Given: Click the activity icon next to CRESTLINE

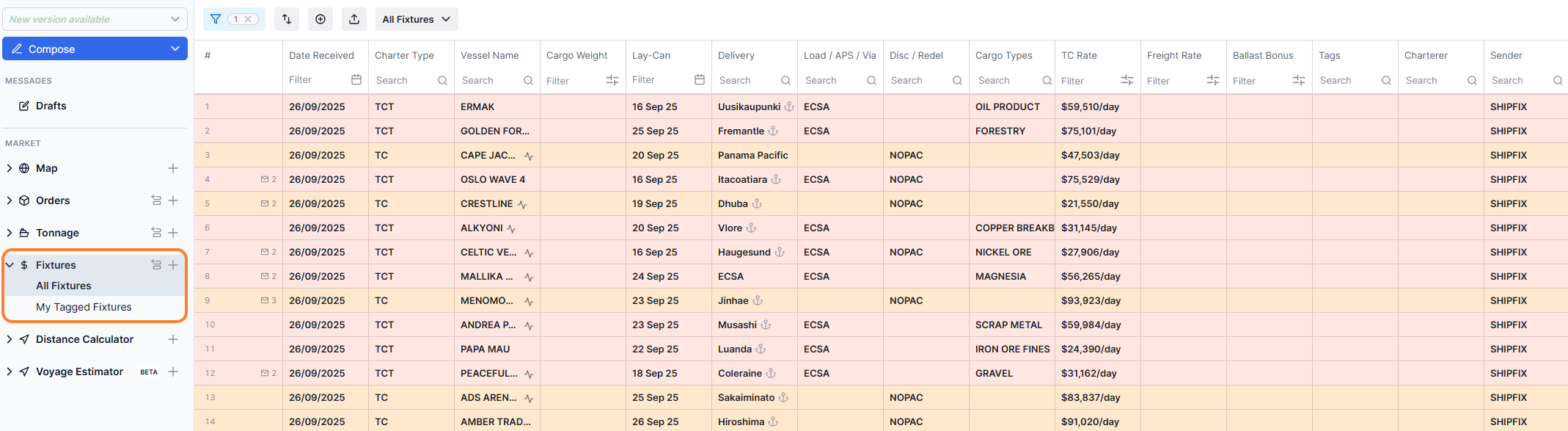Looking at the screenshot, I should coord(522,204).
